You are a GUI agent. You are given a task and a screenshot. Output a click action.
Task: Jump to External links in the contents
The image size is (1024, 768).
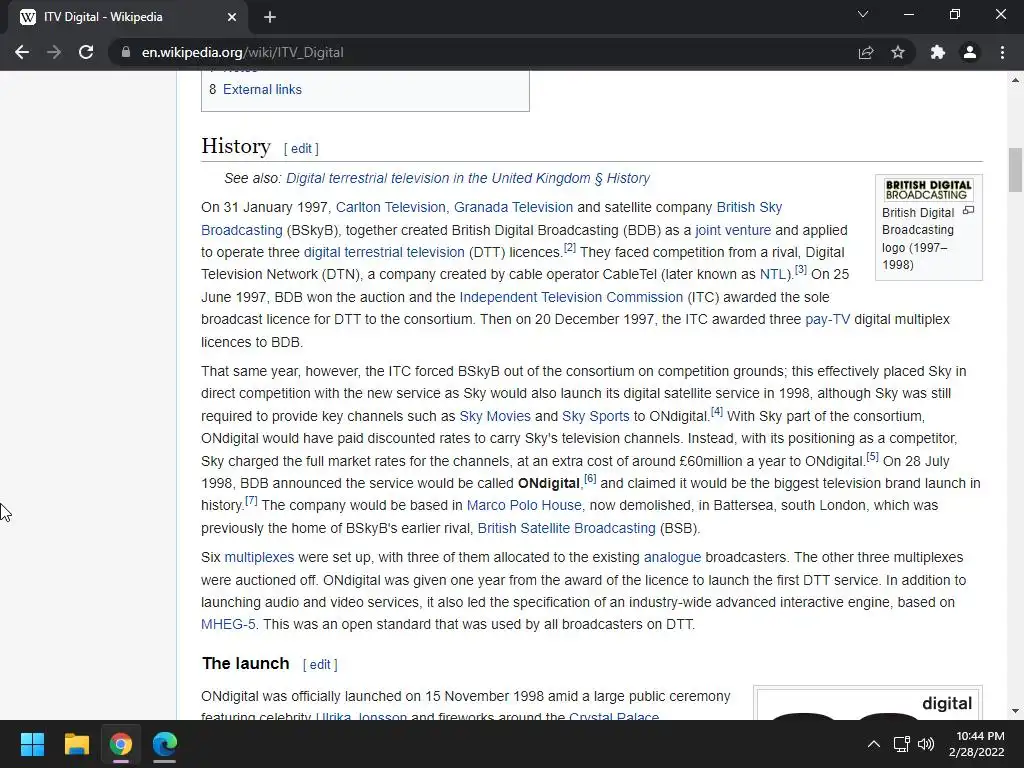coord(262,89)
